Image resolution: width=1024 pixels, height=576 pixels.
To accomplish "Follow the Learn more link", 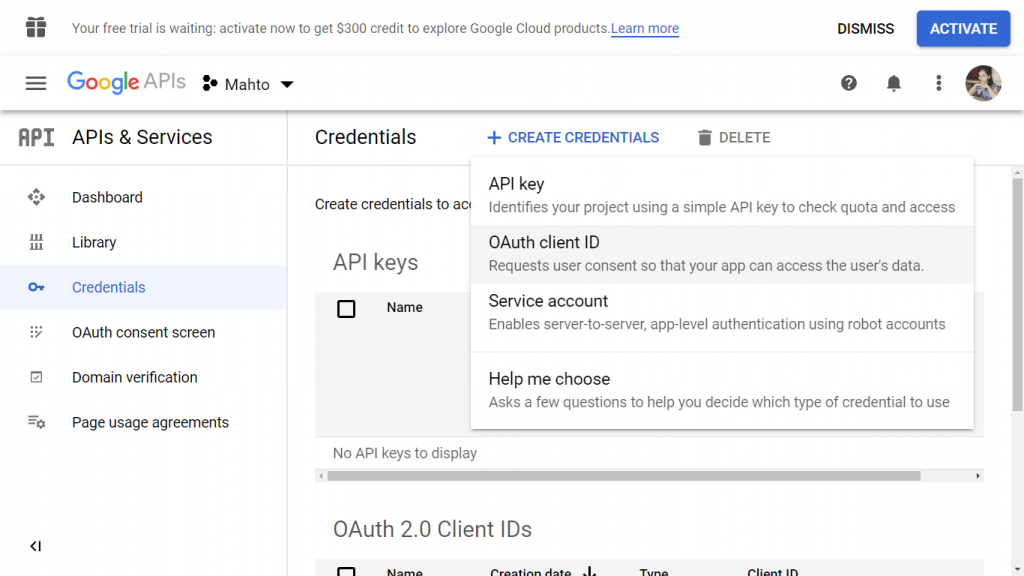I will click(x=645, y=29).
